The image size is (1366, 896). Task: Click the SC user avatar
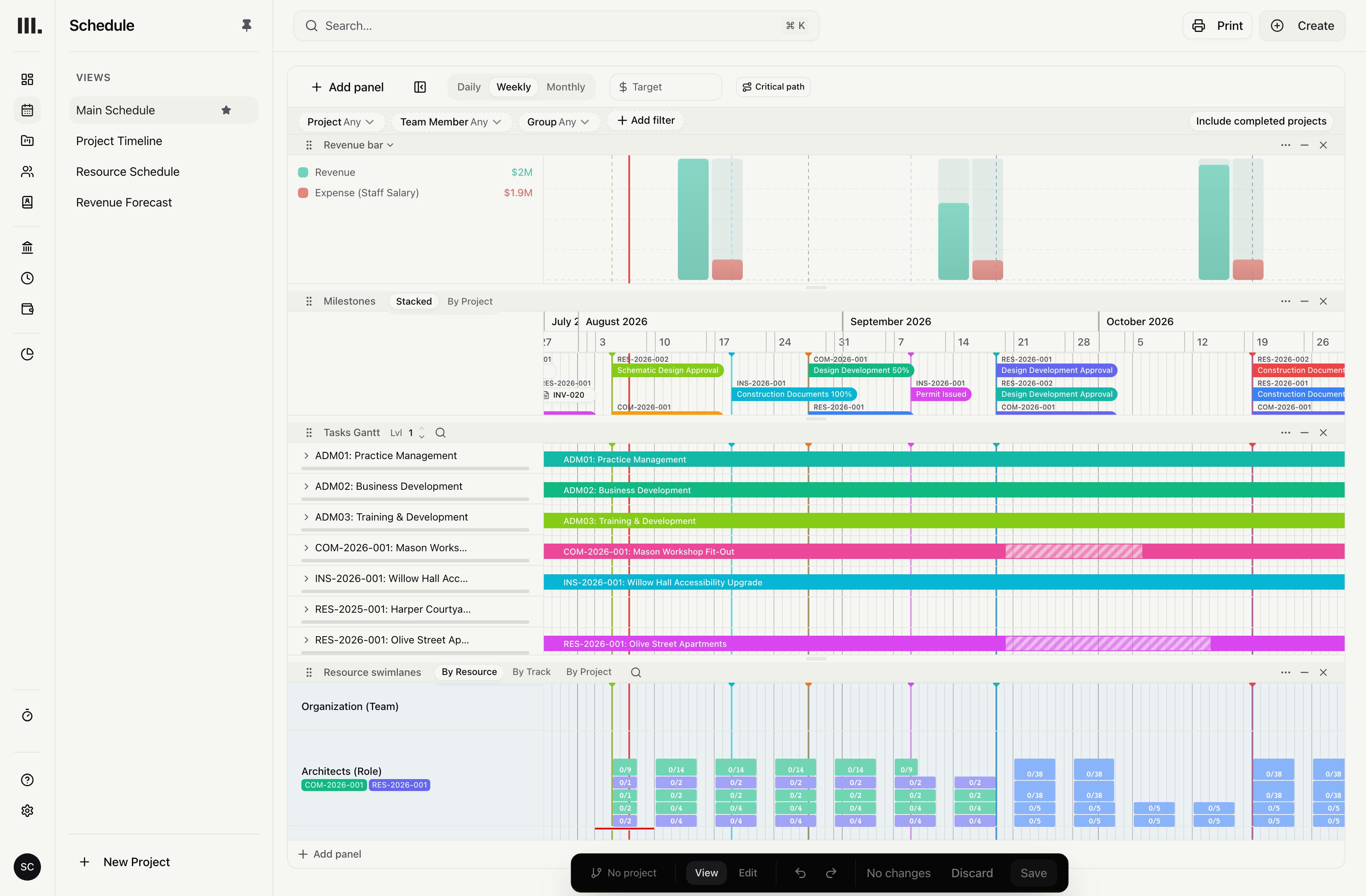(x=27, y=866)
